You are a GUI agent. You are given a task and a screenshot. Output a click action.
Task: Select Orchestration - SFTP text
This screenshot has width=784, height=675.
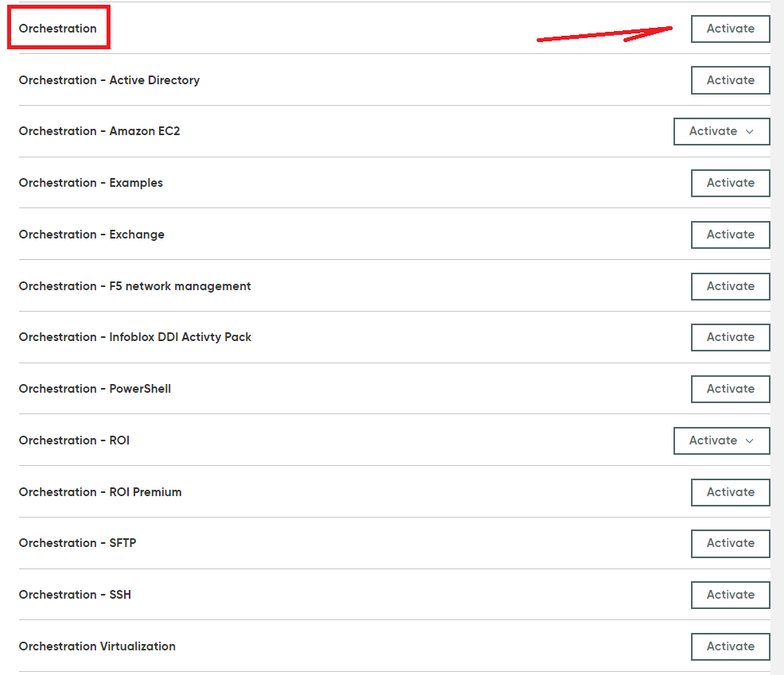[x=78, y=543]
